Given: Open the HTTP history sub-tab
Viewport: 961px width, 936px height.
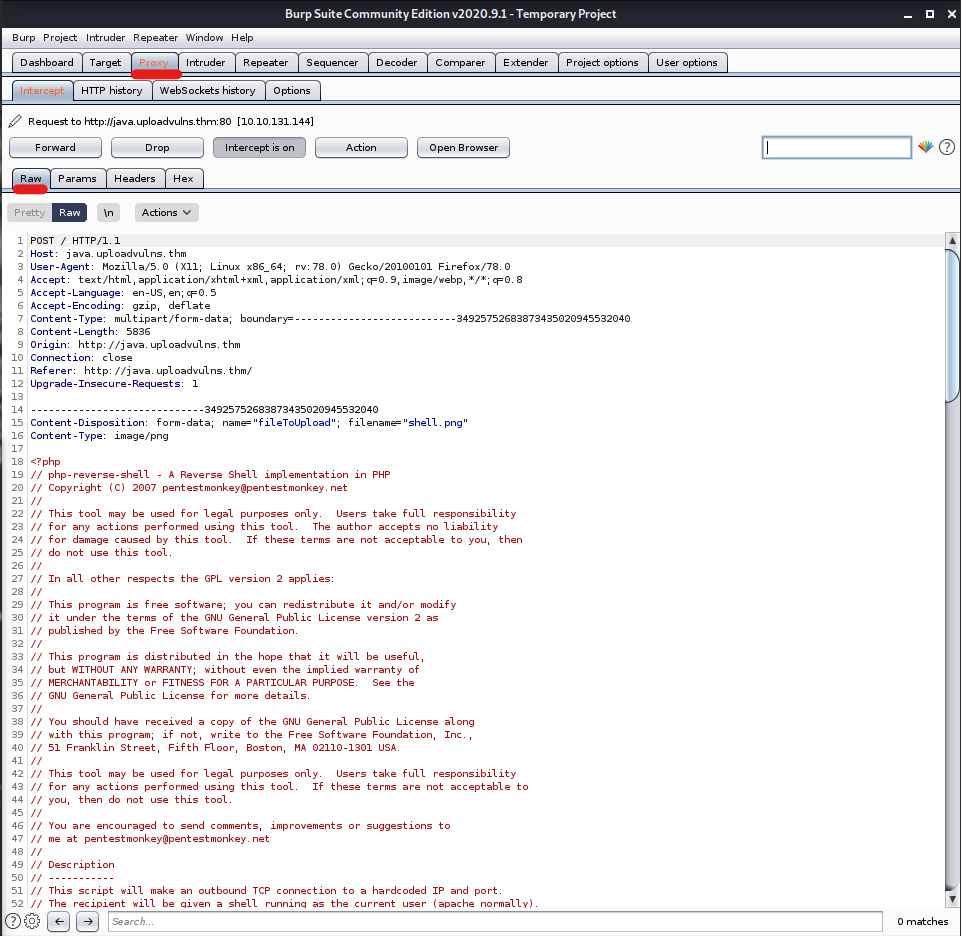Looking at the screenshot, I should point(112,91).
